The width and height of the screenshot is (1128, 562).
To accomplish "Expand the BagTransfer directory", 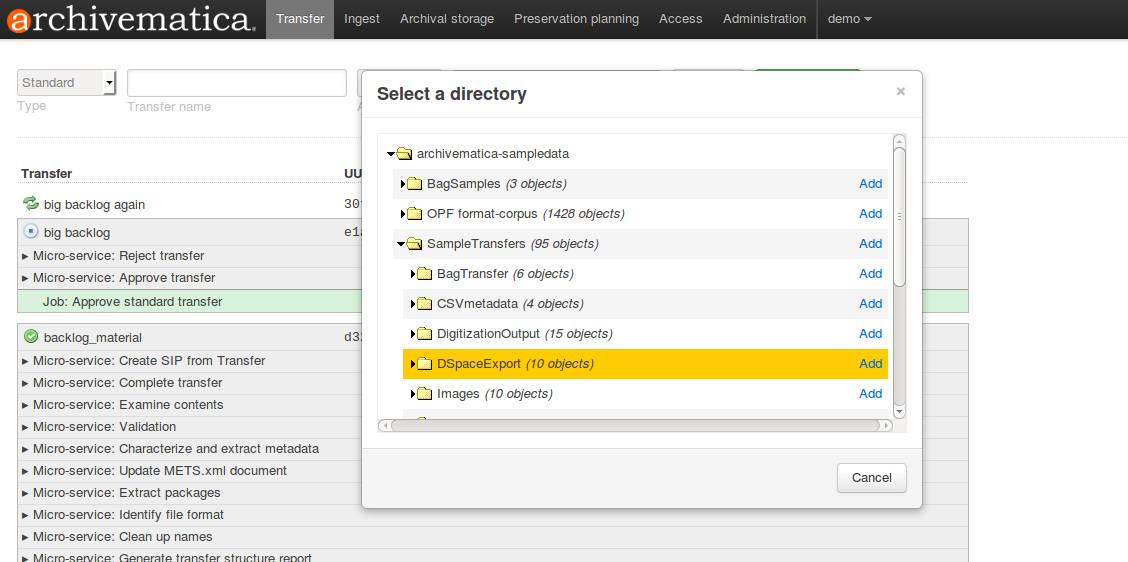I will (x=413, y=273).
